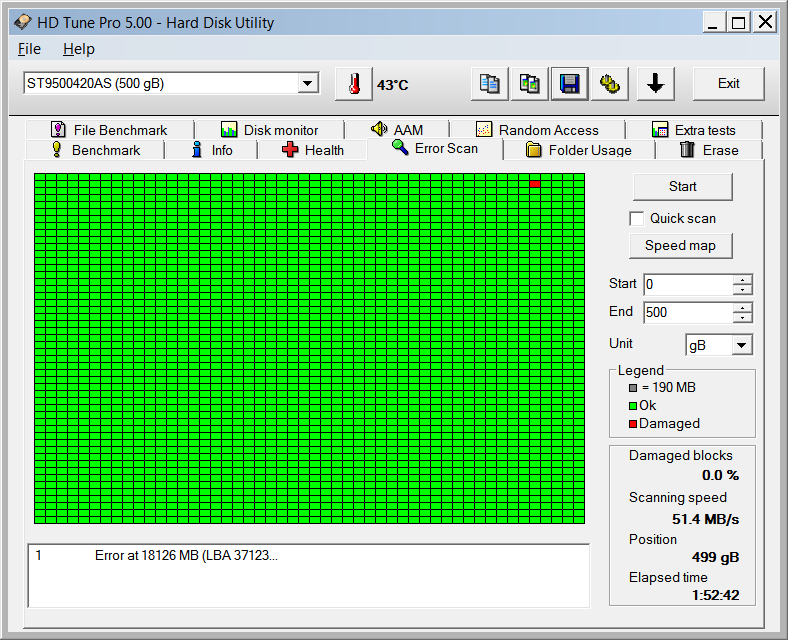The image size is (788, 640).
Task: Switch to the Random Access tab
Action: (x=537, y=130)
